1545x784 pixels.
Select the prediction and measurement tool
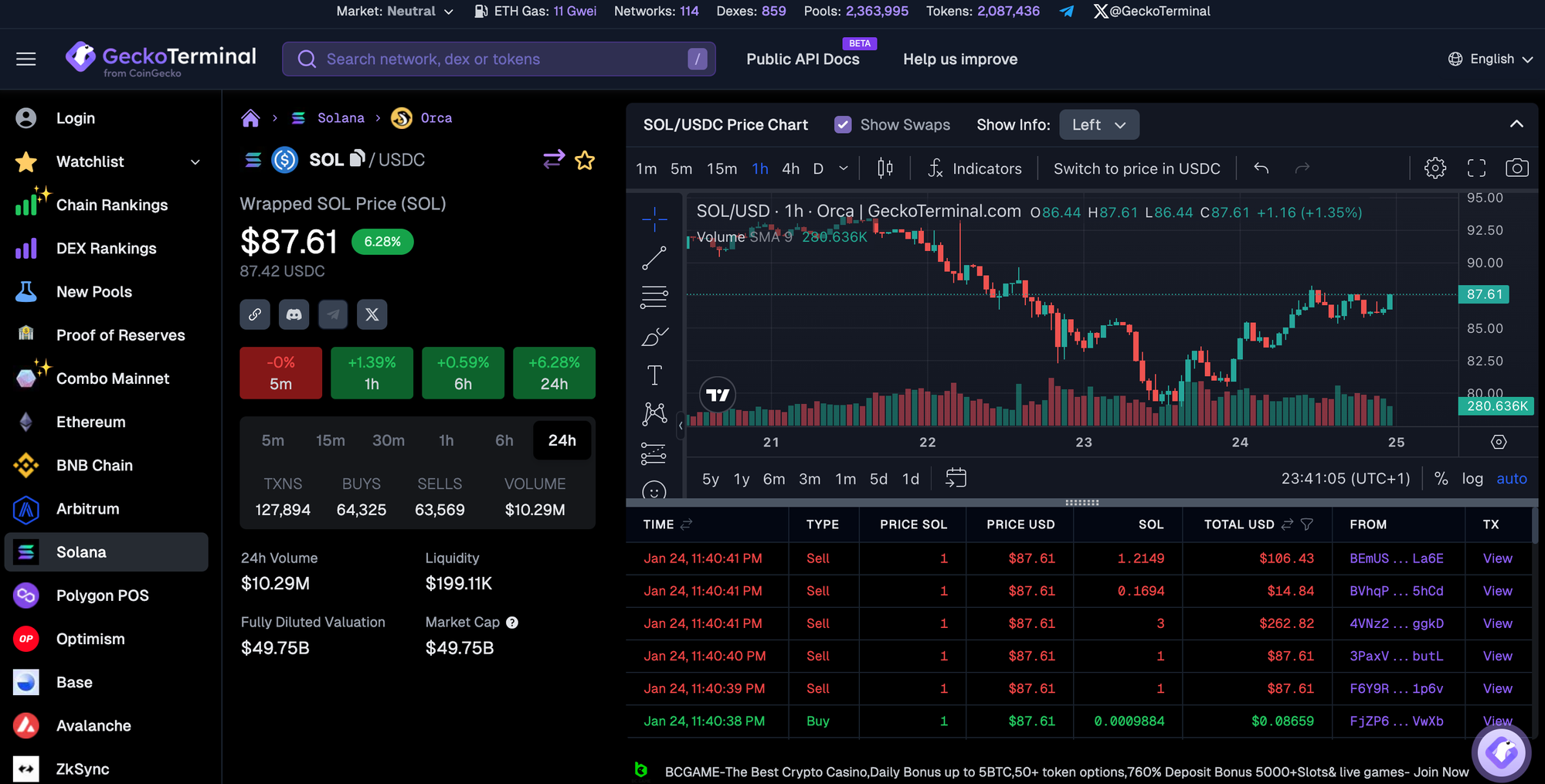654,453
